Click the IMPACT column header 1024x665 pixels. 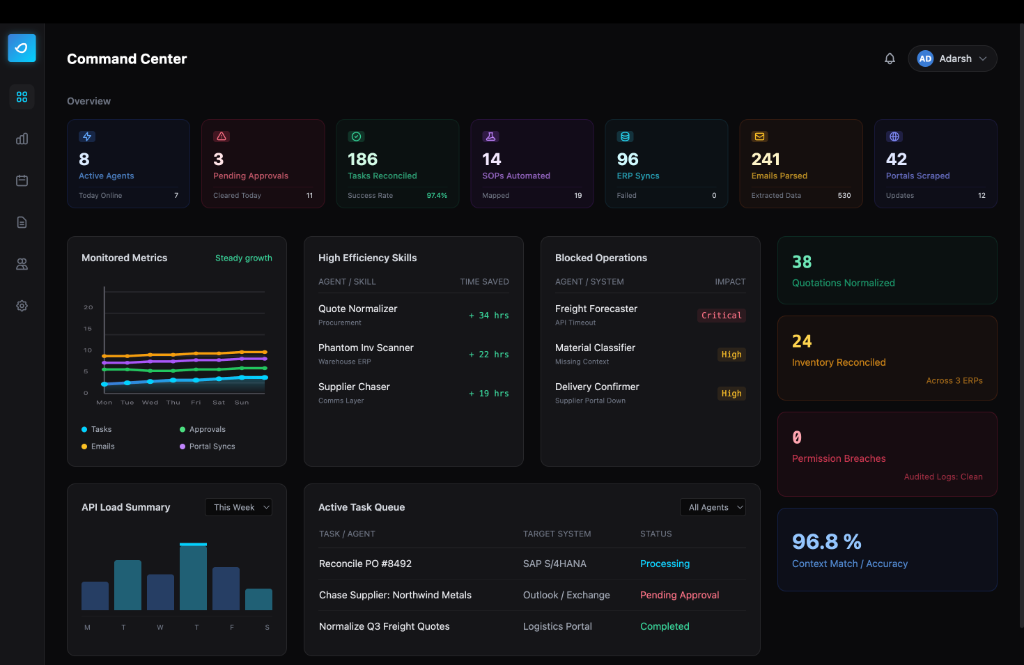[730, 282]
